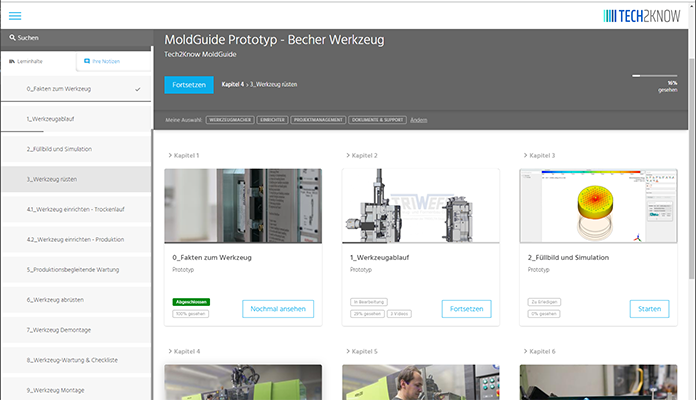The height and width of the screenshot is (400, 696).
Task: Click the course progress bar
Action: [x=655, y=76]
